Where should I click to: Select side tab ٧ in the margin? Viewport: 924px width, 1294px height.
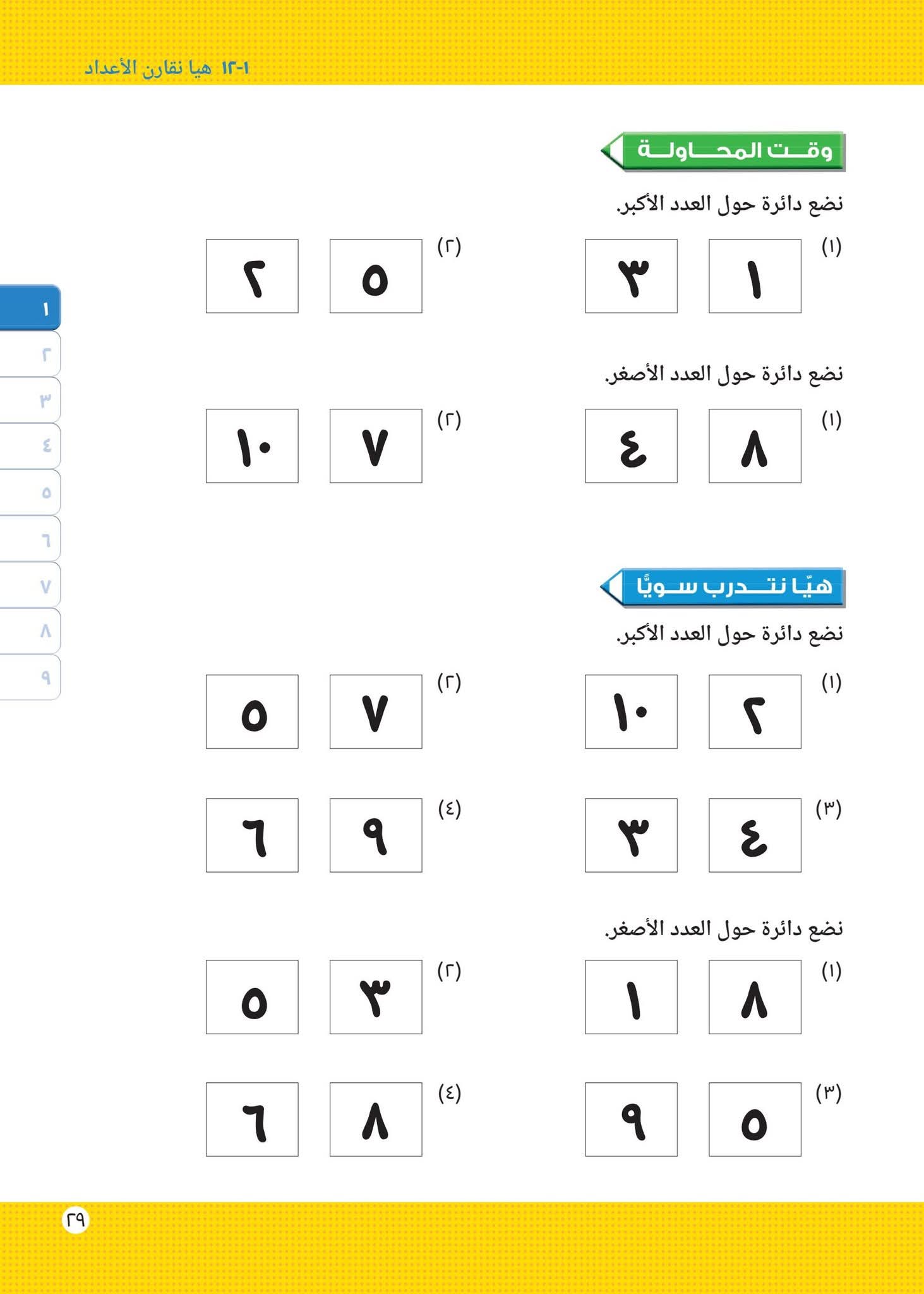[30, 585]
